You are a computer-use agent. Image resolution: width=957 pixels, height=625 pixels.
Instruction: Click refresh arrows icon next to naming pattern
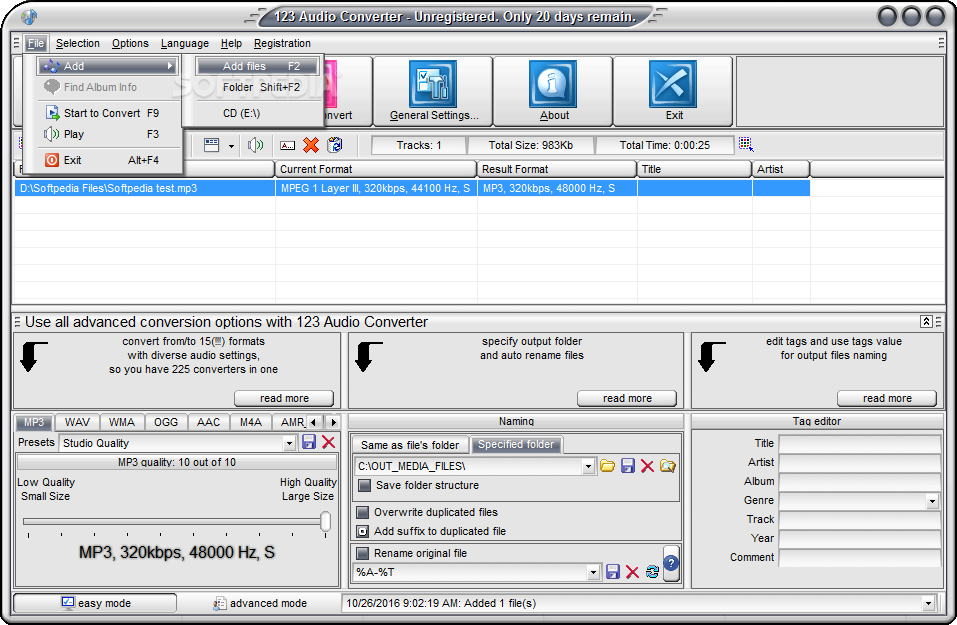pos(652,572)
